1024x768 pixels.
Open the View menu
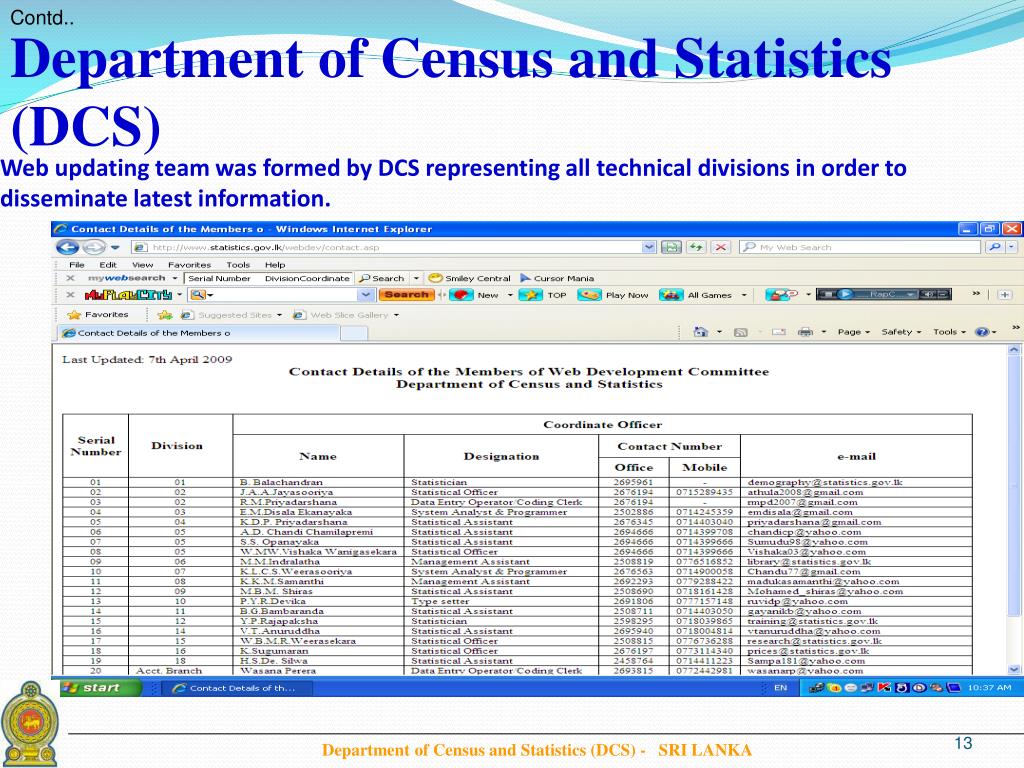click(142, 265)
